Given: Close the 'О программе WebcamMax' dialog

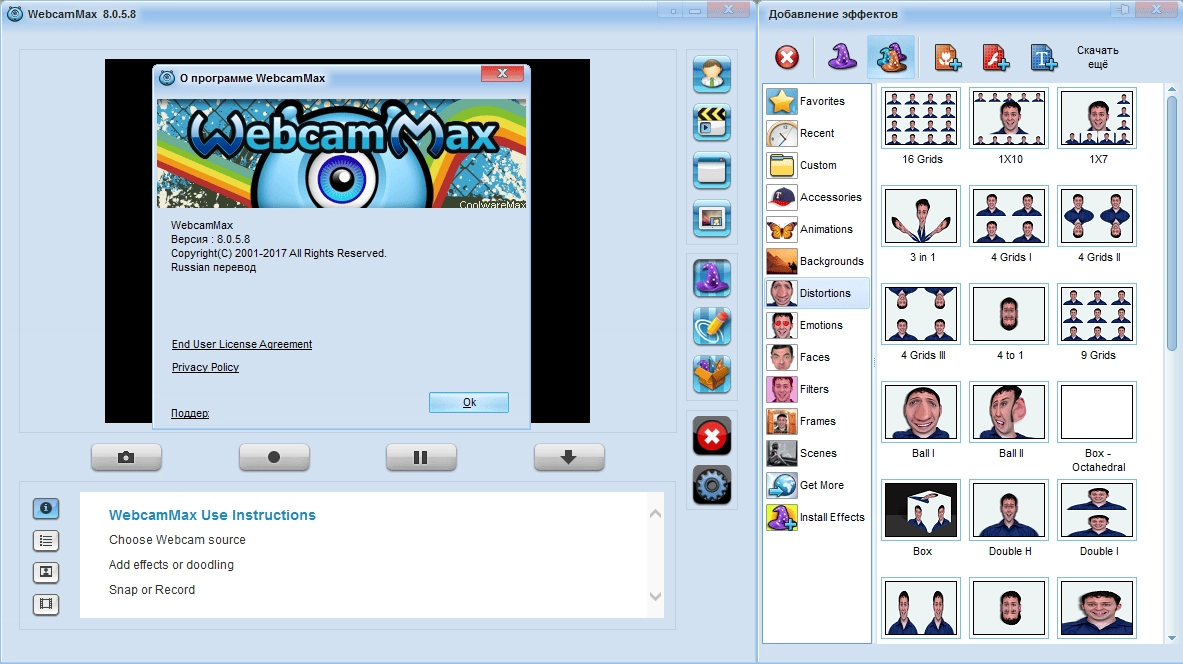Looking at the screenshot, I should coord(502,73).
